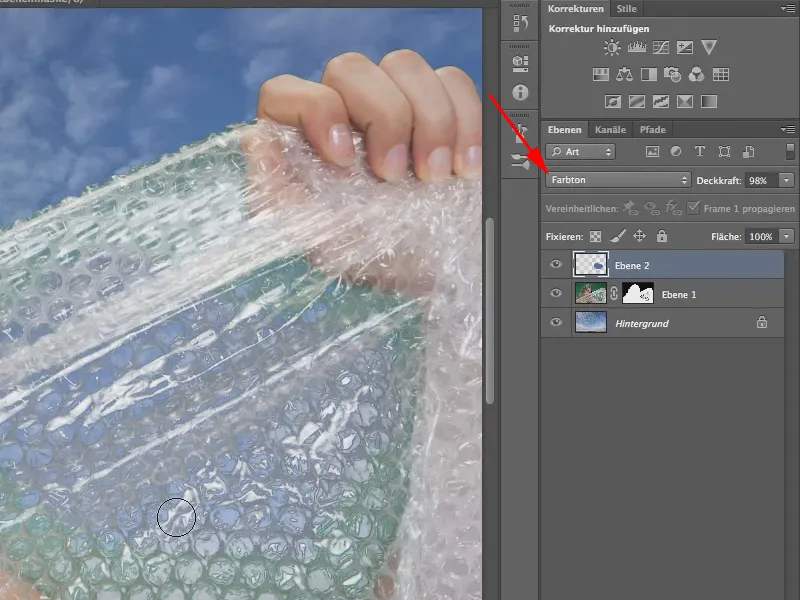Add a Gradient Map adjustment
The image size is (800, 600).
[709, 102]
